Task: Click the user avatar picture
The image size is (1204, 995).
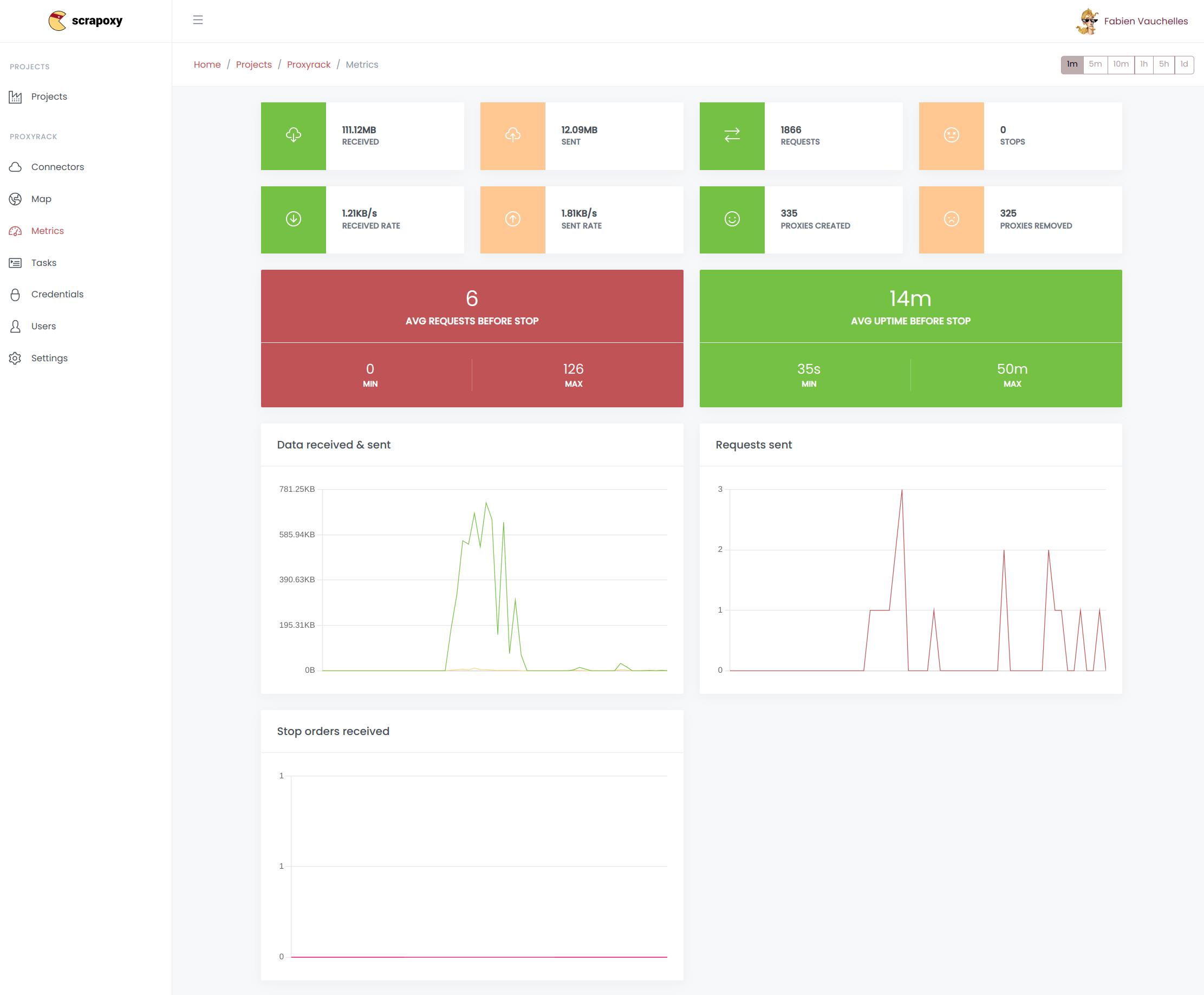Action: 1087,21
